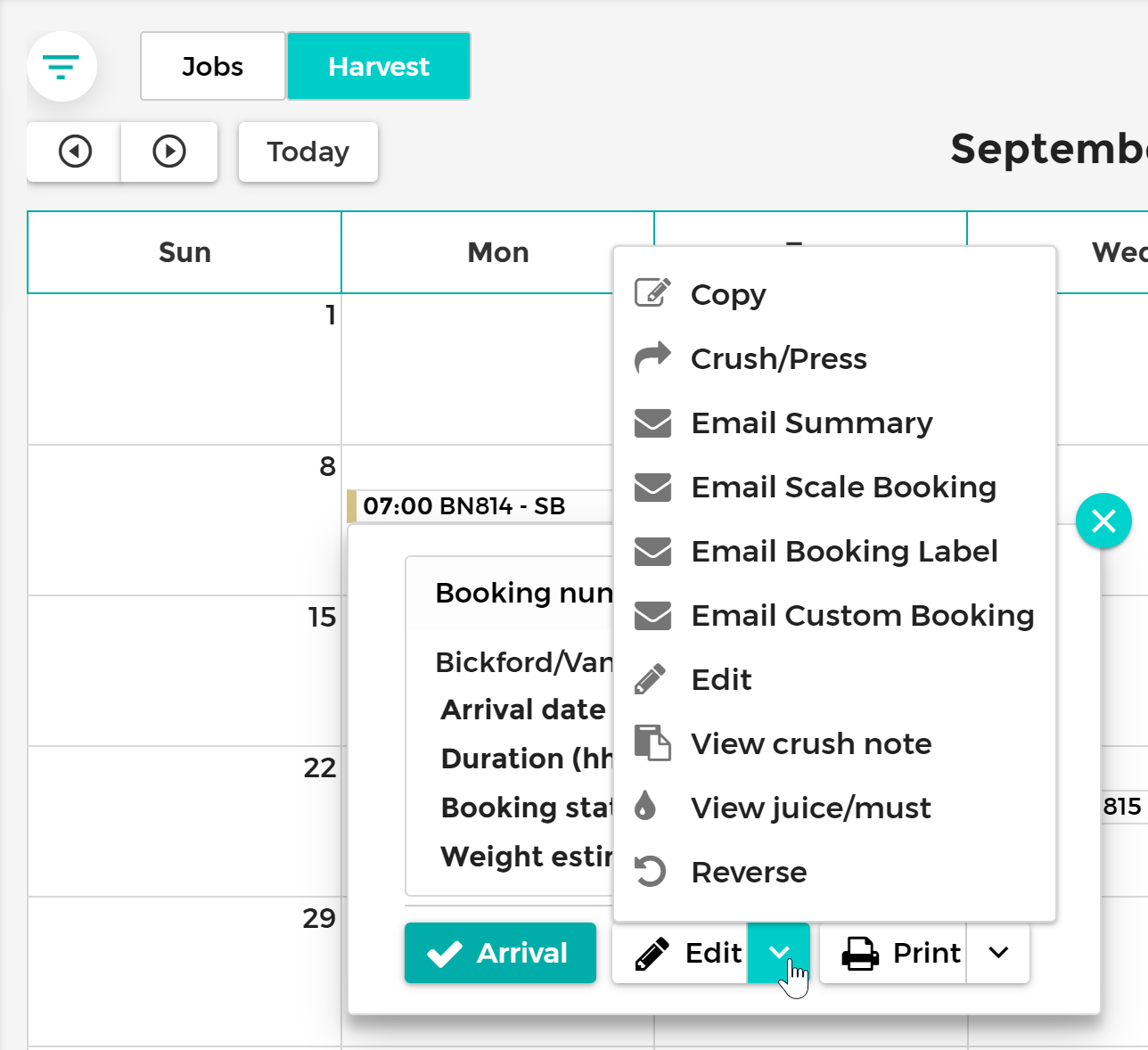Image resolution: width=1148 pixels, height=1050 pixels.
Task: Choose Crush/Press menu entry
Action: [778, 358]
